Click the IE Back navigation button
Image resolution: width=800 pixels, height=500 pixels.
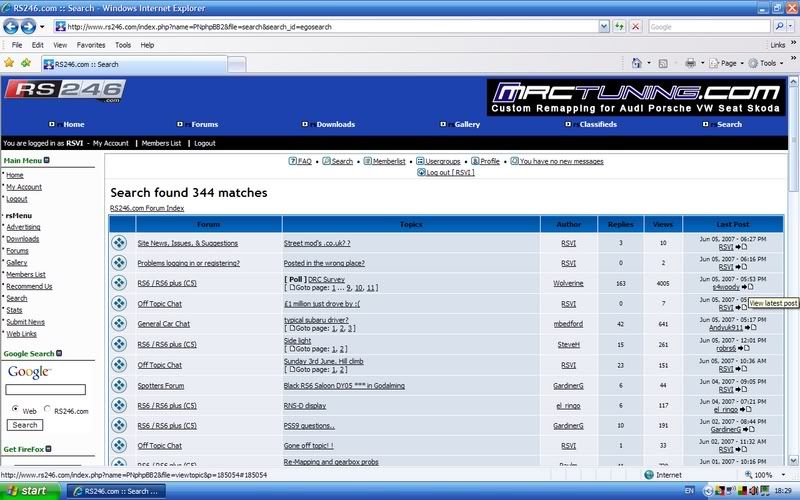coord(11,26)
